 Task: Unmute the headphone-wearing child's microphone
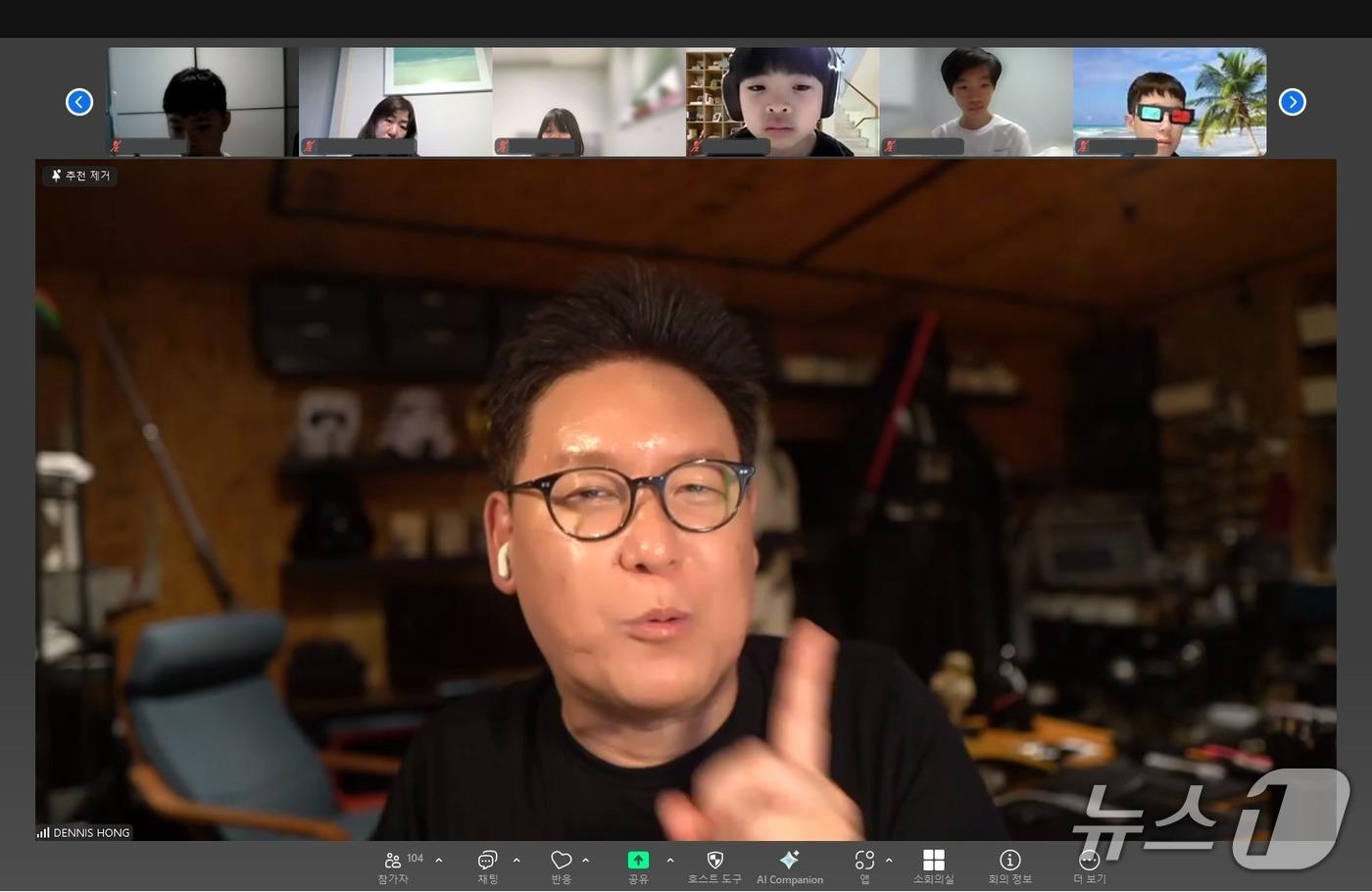(694, 146)
